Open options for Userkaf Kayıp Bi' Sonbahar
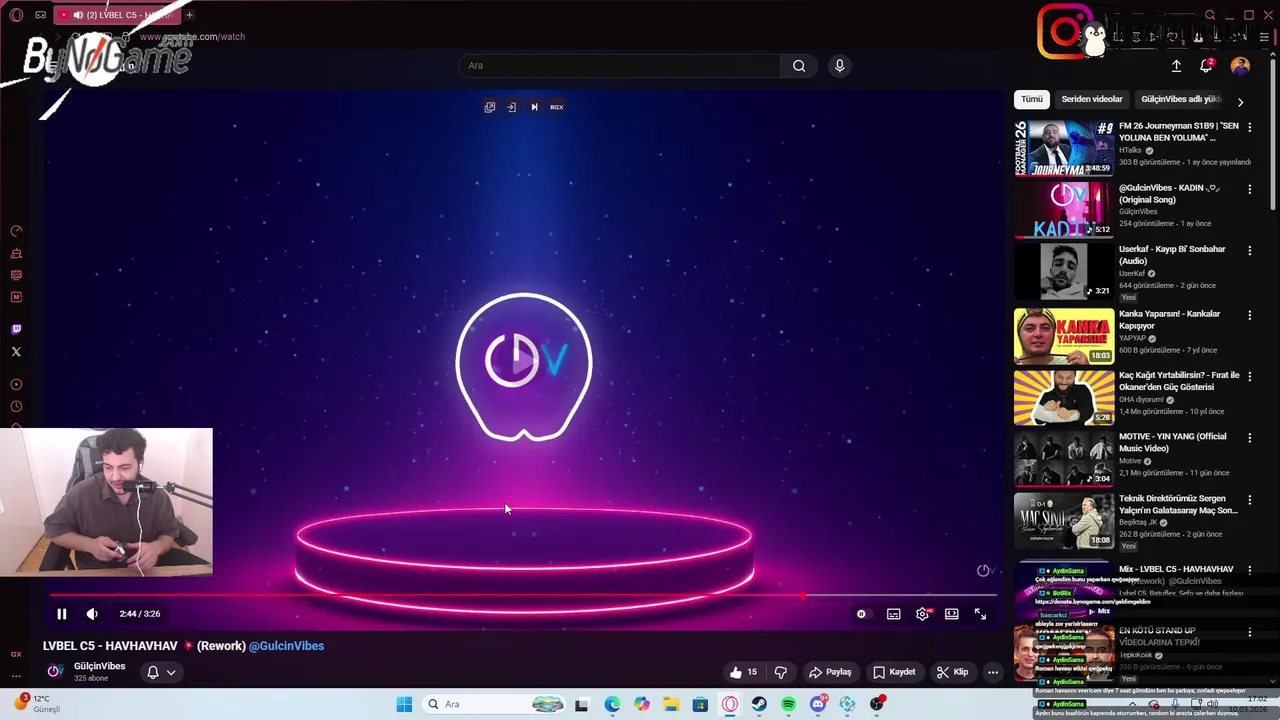The height and width of the screenshot is (720, 1280). click(1249, 250)
